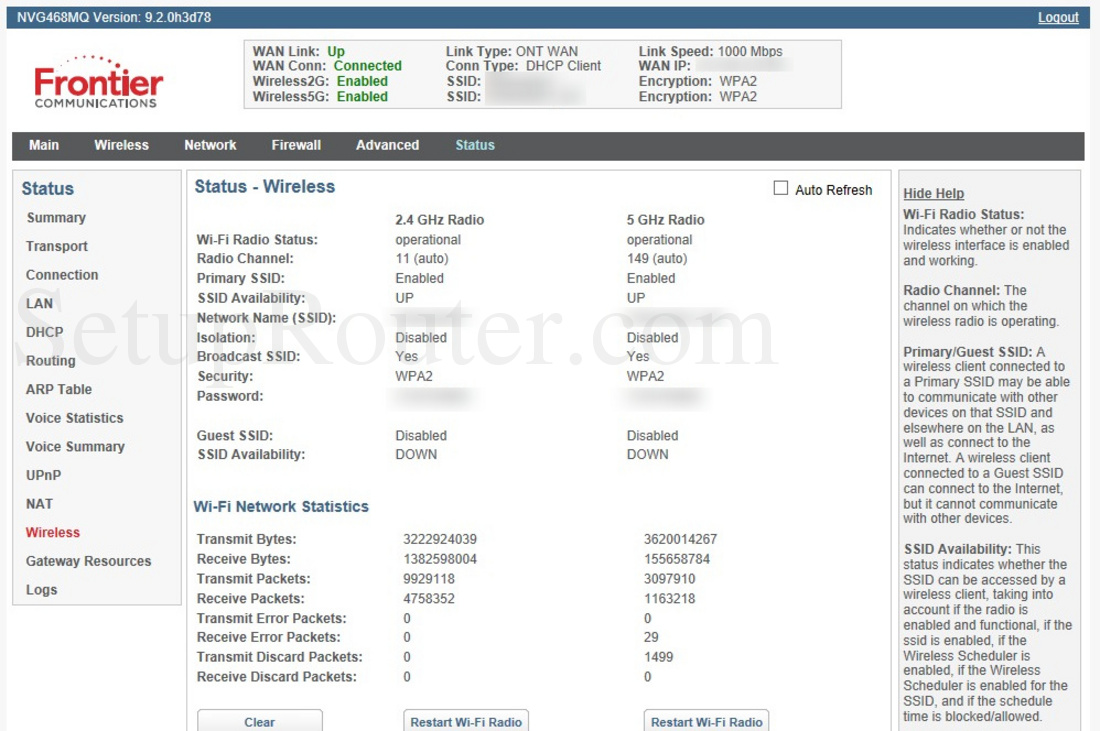Restart the 5 GHz Wi-Fi Radio
Viewport: 1100px width, 731px height.
(x=706, y=721)
